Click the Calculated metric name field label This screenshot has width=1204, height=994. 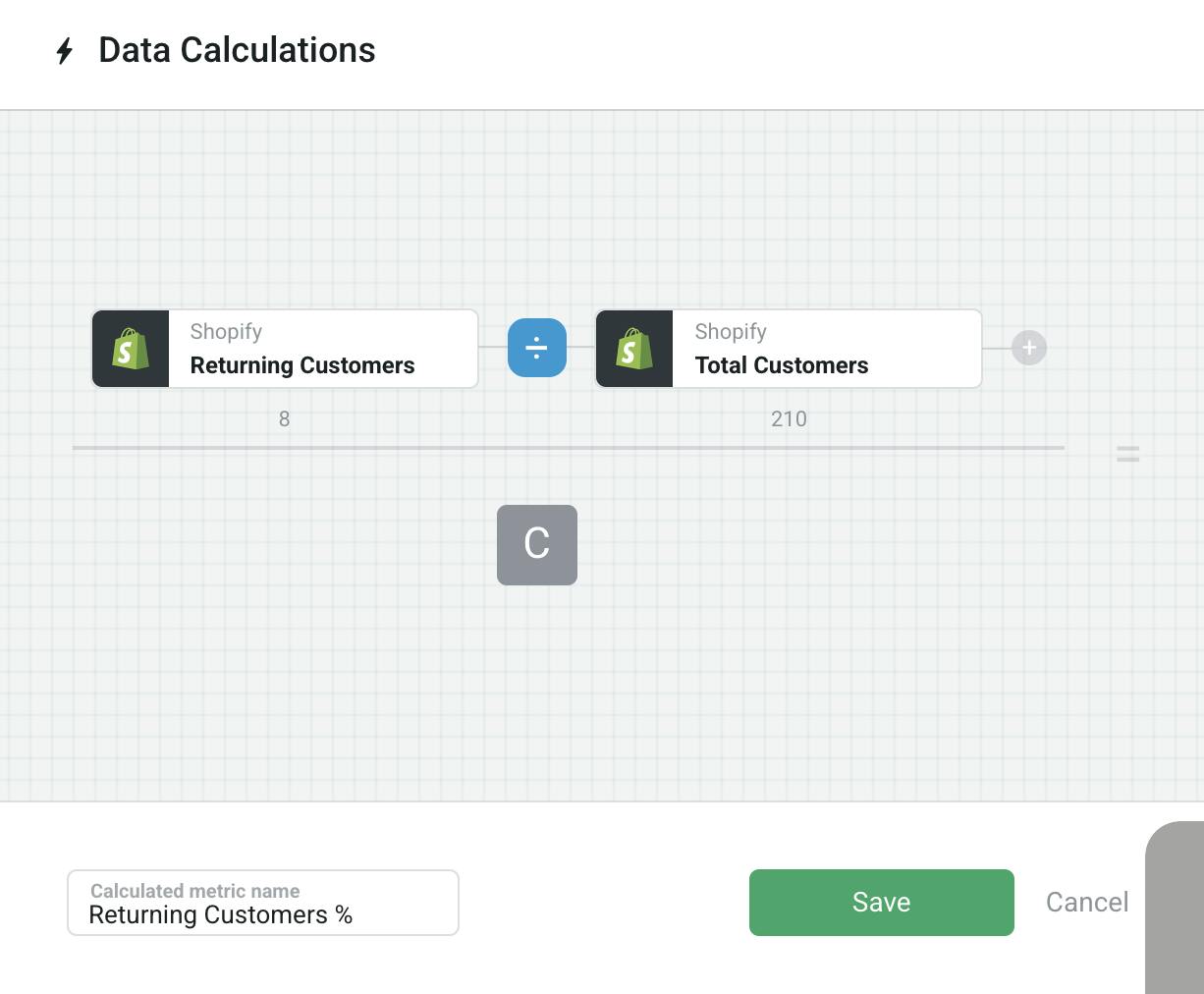pos(195,891)
